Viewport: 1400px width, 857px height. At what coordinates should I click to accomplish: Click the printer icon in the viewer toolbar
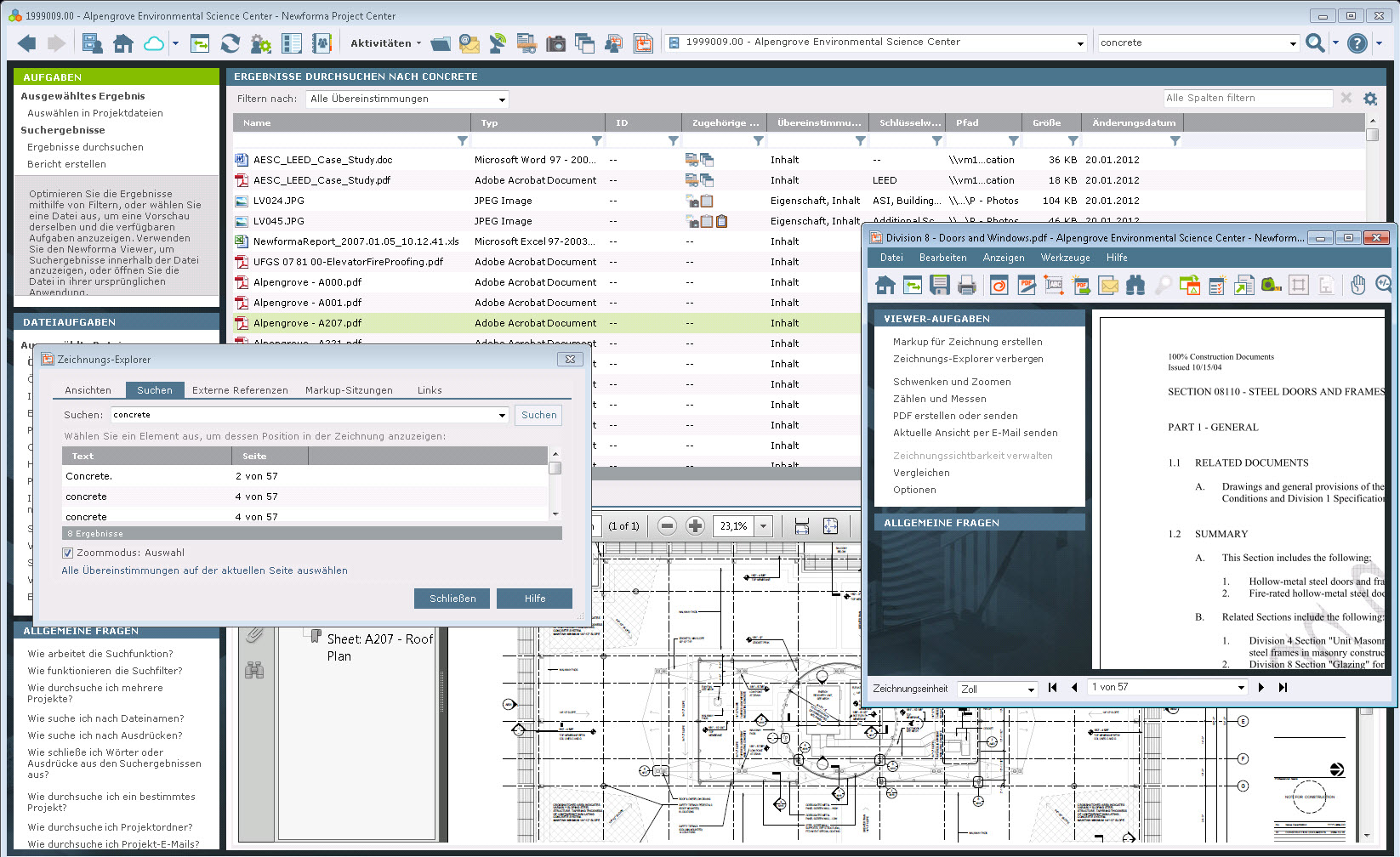[966, 286]
